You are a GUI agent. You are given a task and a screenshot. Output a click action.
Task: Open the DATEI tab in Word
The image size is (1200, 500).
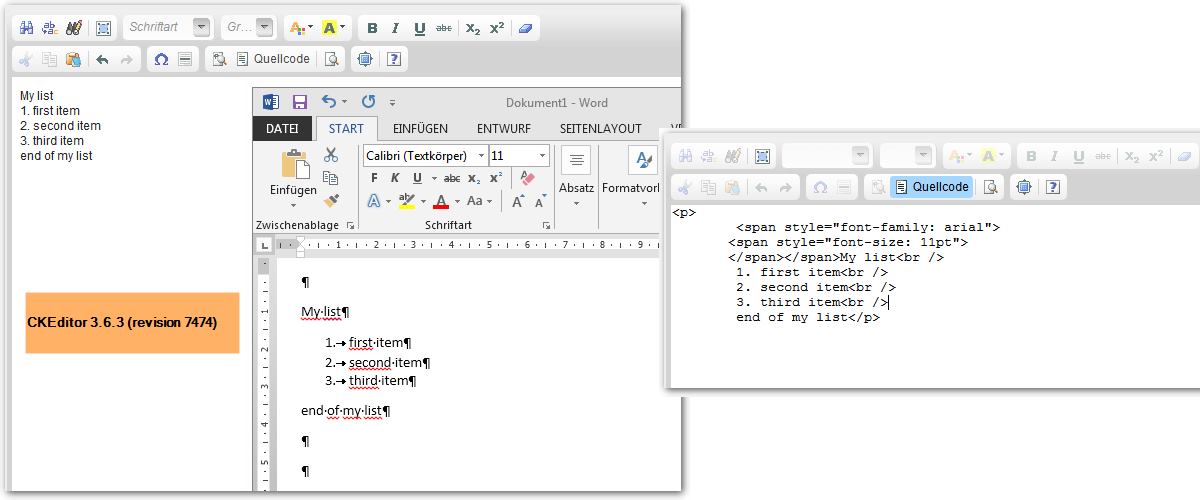click(x=282, y=129)
